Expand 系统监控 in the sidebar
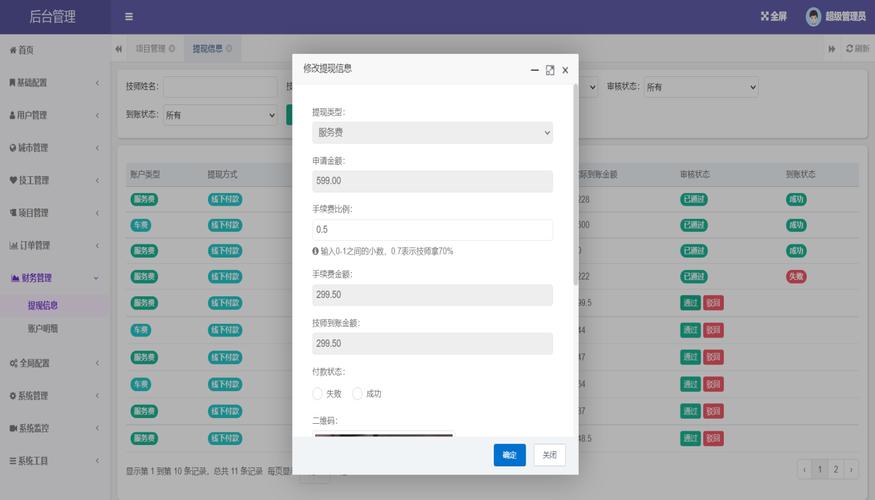The image size is (875, 500). (55, 428)
